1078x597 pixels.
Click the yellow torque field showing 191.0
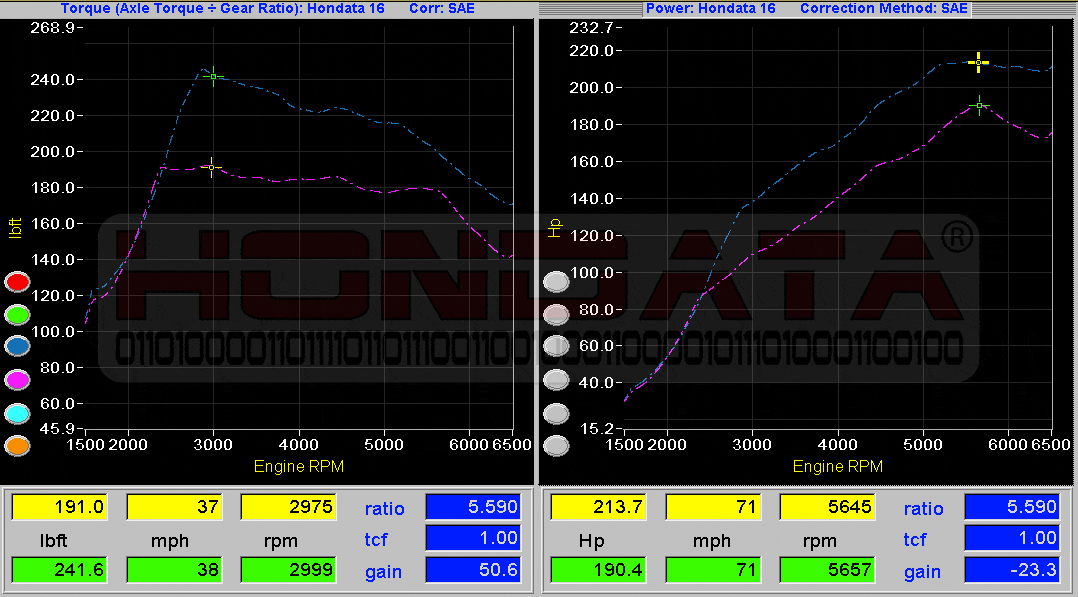59,507
